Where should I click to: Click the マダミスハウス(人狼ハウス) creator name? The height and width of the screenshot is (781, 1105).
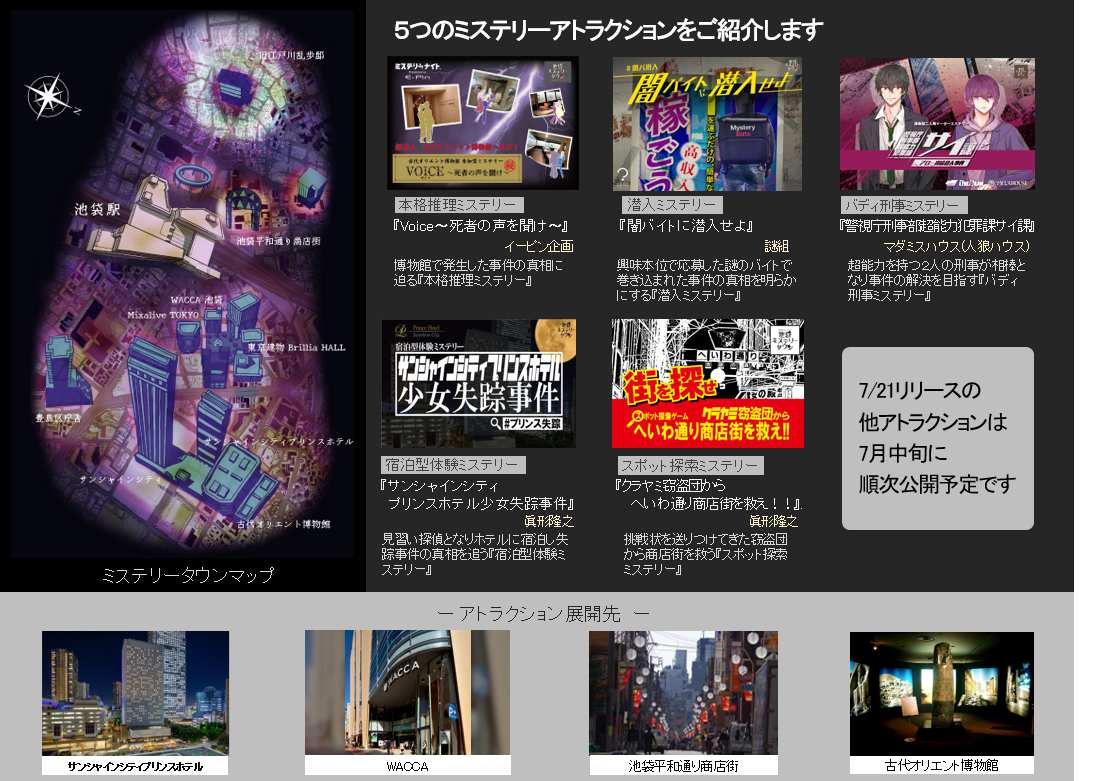pyautogui.click(x=956, y=246)
